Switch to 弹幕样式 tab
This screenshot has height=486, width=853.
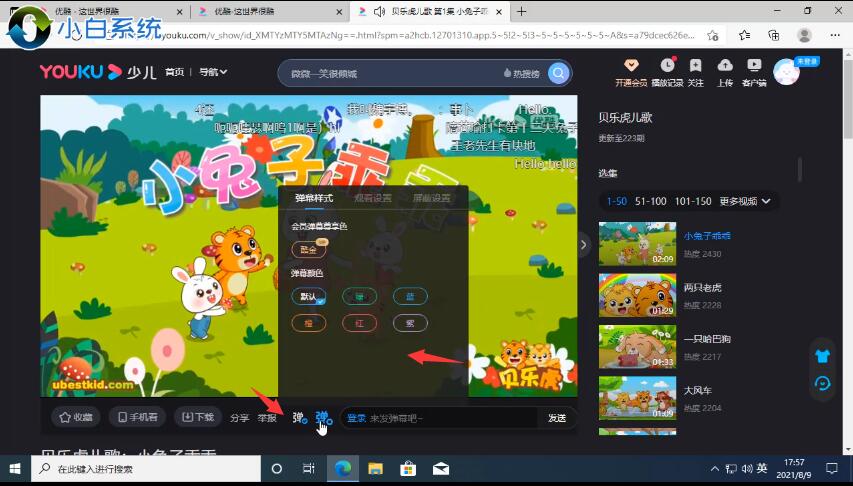pos(314,198)
